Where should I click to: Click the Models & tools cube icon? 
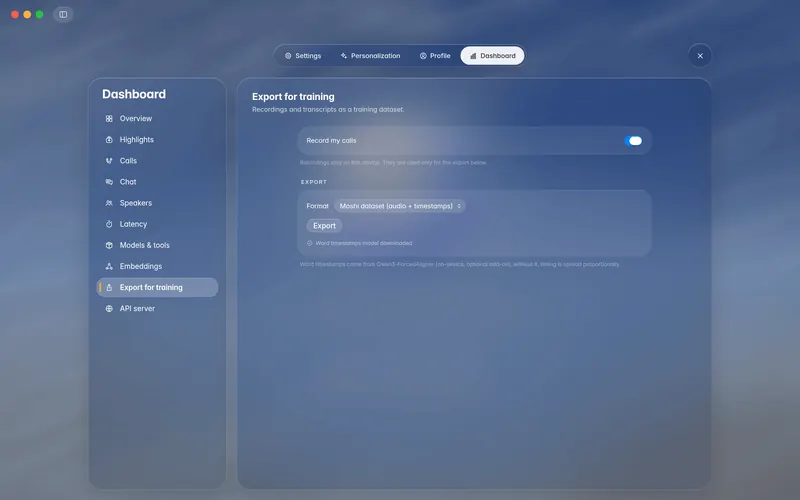pyautogui.click(x=109, y=245)
